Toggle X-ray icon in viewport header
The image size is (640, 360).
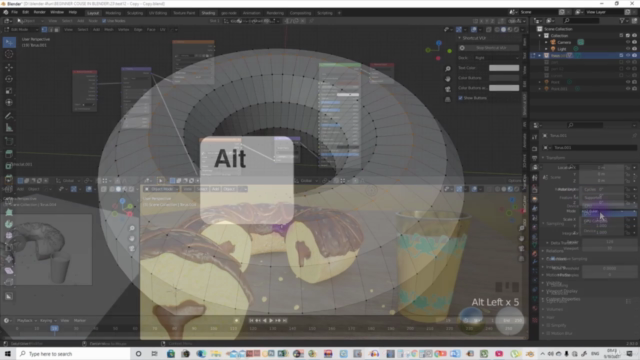[488, 29]
